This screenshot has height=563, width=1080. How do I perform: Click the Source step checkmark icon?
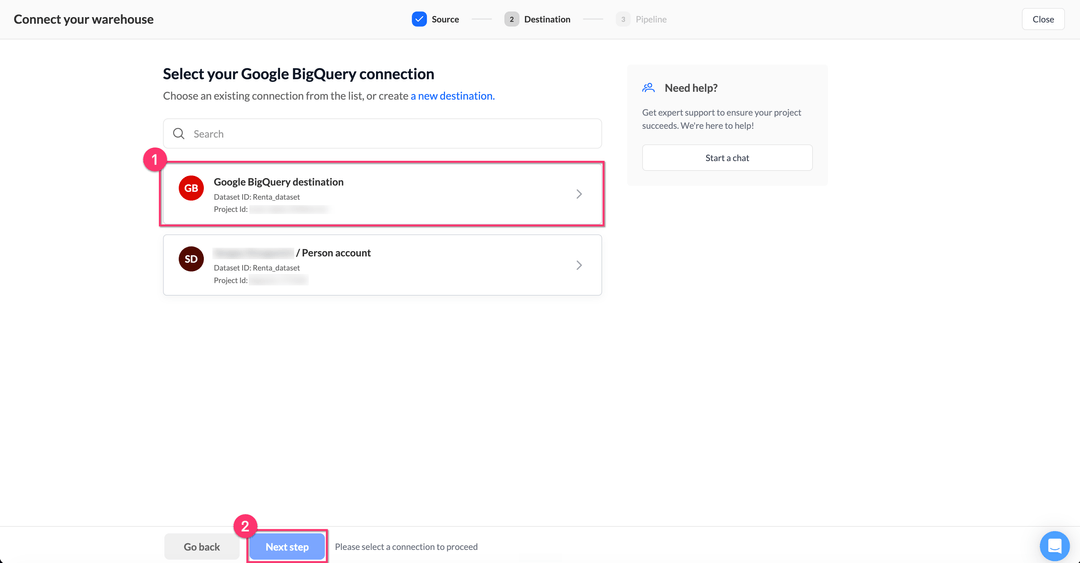pos(419,19)
